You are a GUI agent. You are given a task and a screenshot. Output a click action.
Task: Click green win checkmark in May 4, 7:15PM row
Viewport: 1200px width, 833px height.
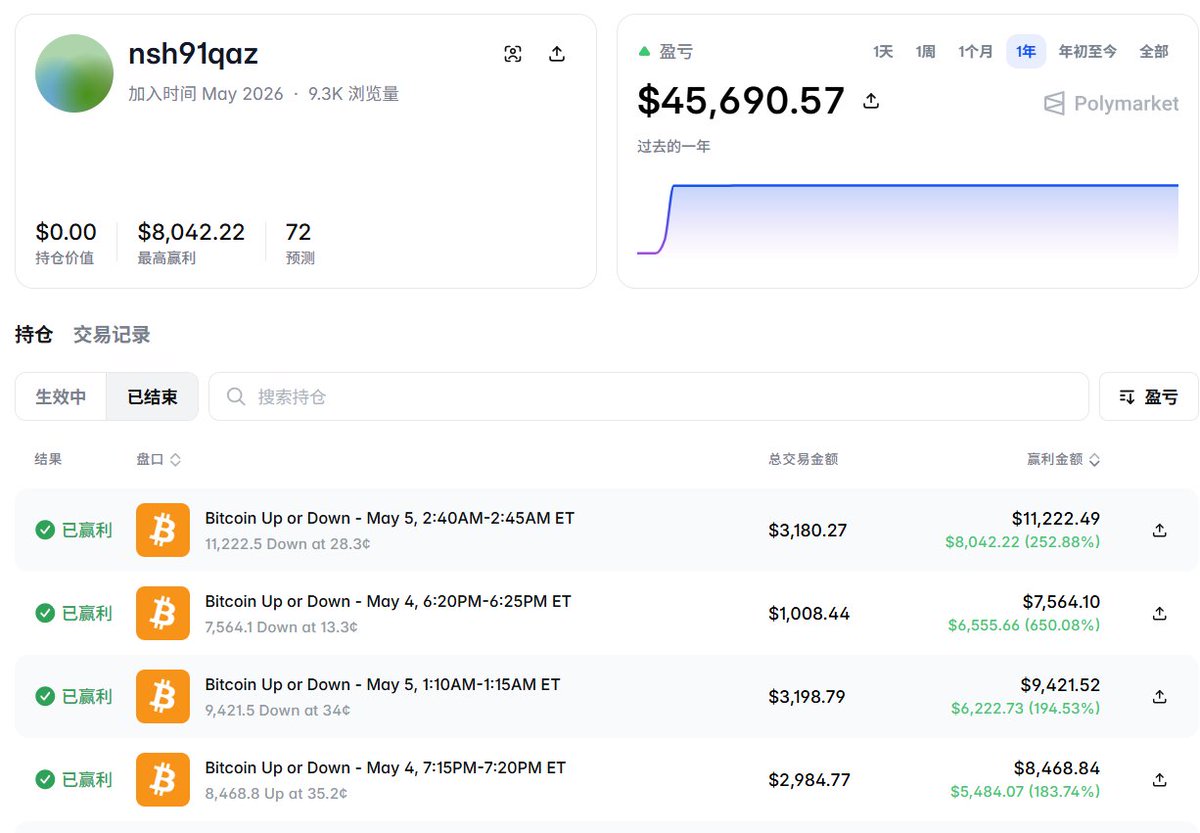45,779
